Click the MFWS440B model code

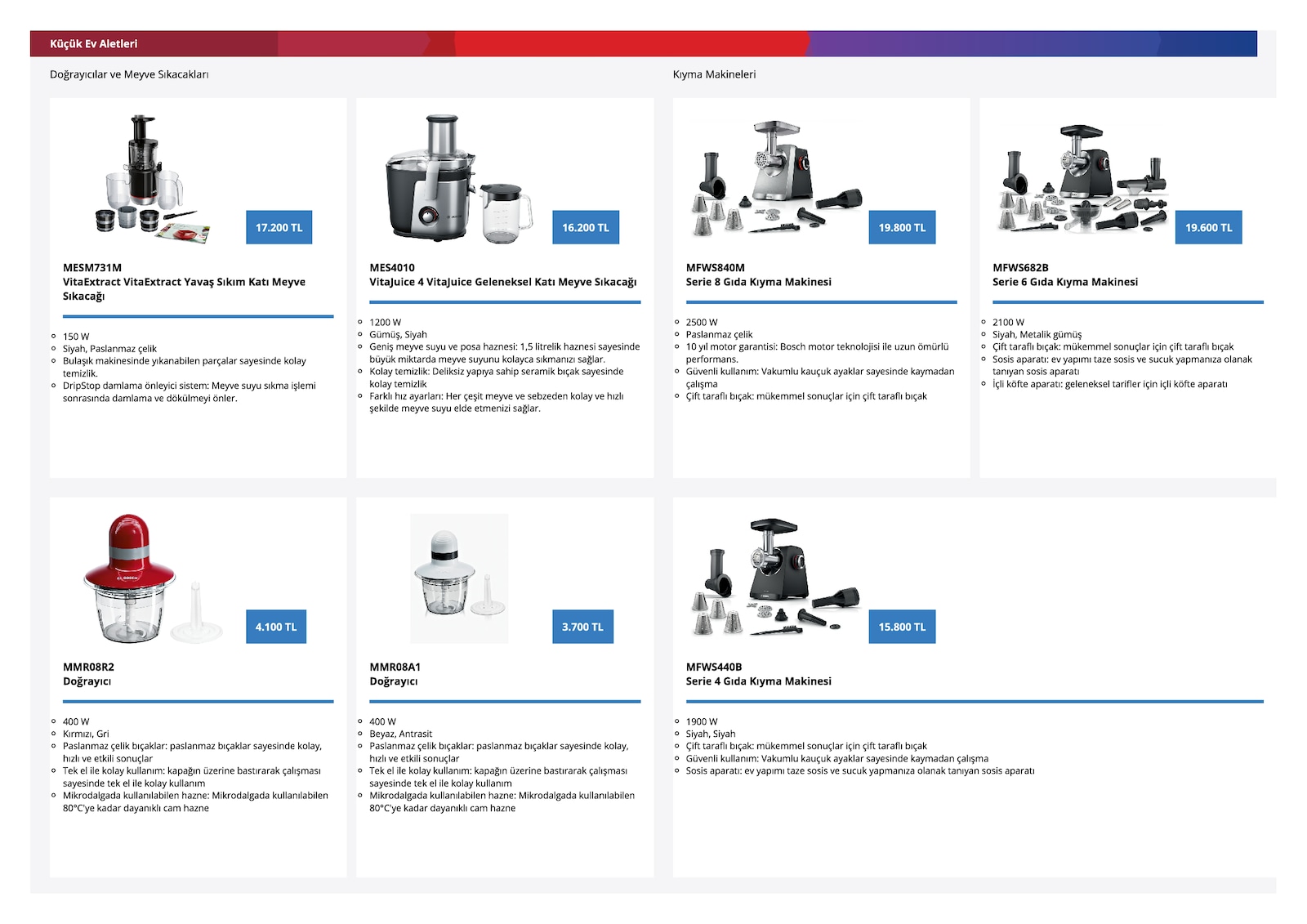tap(714, 667)
